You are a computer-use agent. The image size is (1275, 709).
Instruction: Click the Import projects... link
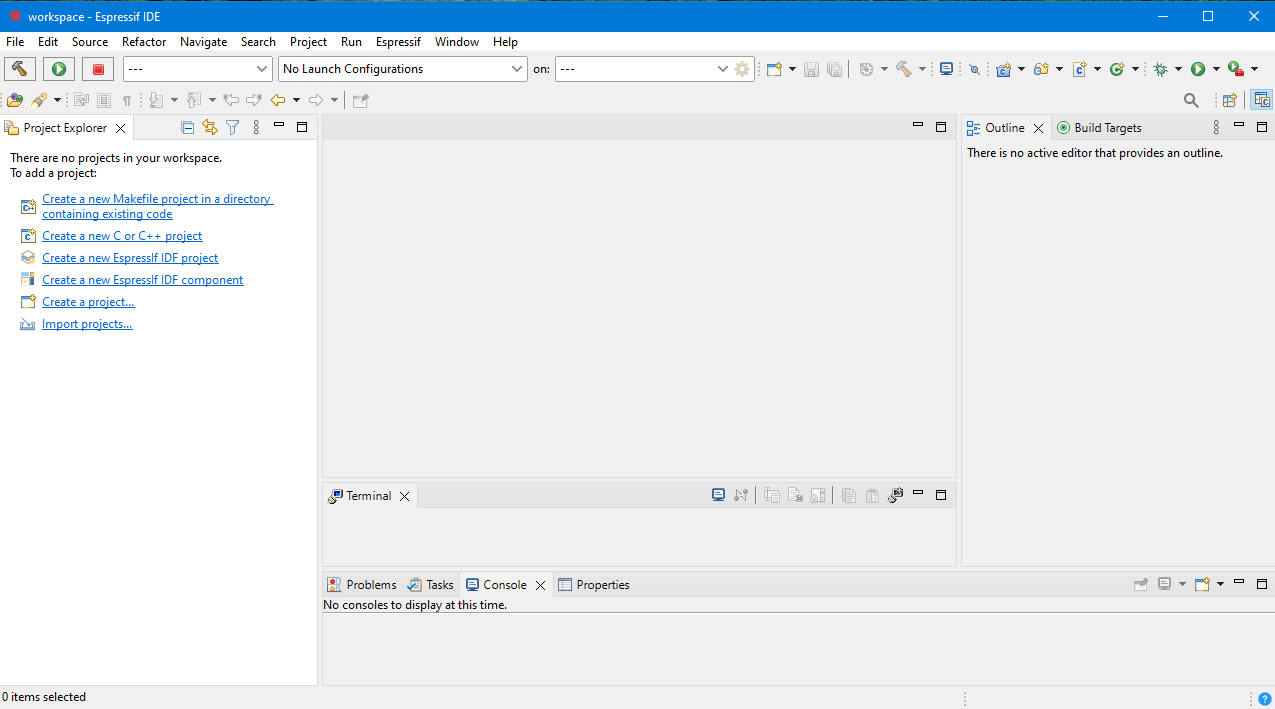click(x=87, y=324)
